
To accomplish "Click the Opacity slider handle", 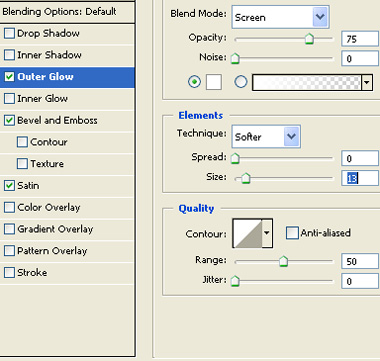I will [x=309, y=39].
